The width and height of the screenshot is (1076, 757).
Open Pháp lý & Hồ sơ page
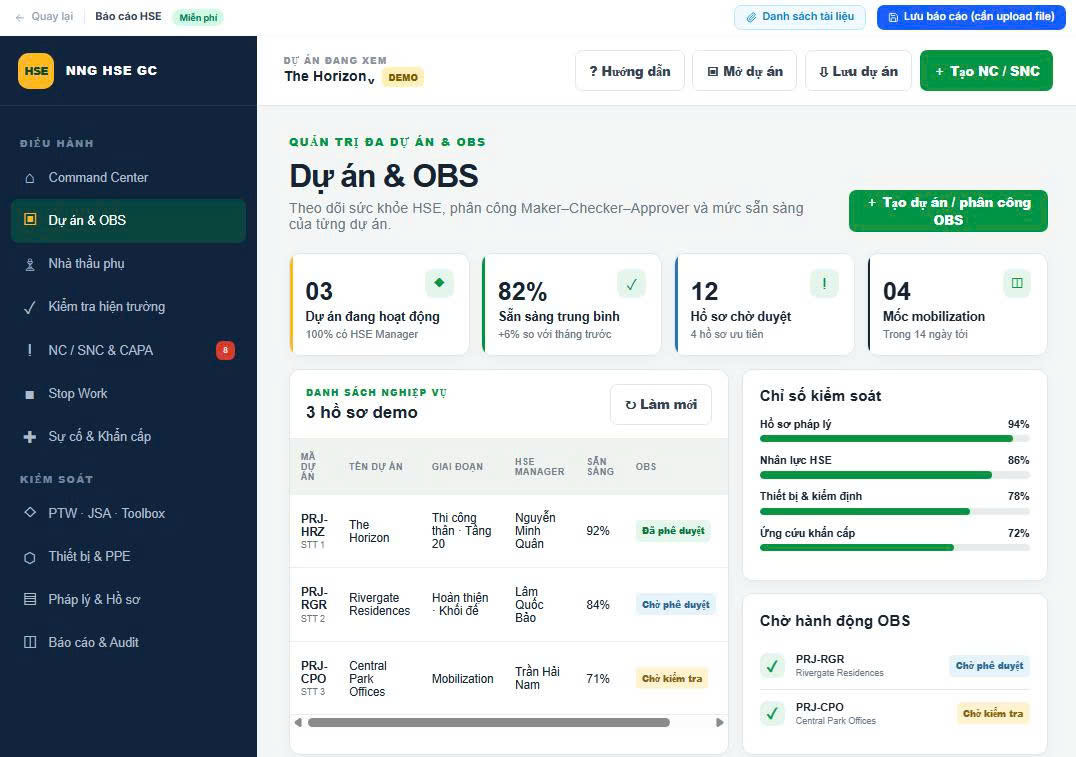tap(128, 599)
